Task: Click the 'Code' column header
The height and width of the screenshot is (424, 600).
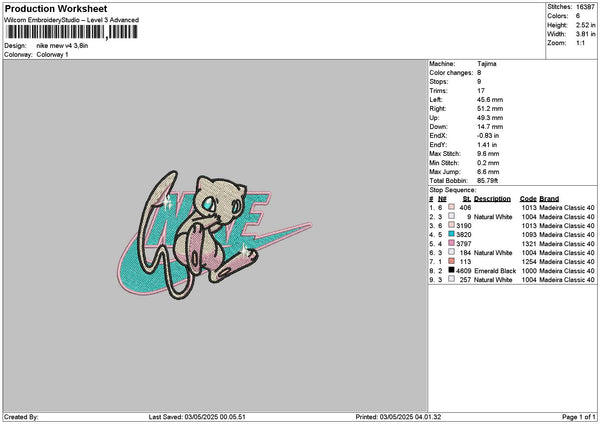Action: (x=528, y=199)
